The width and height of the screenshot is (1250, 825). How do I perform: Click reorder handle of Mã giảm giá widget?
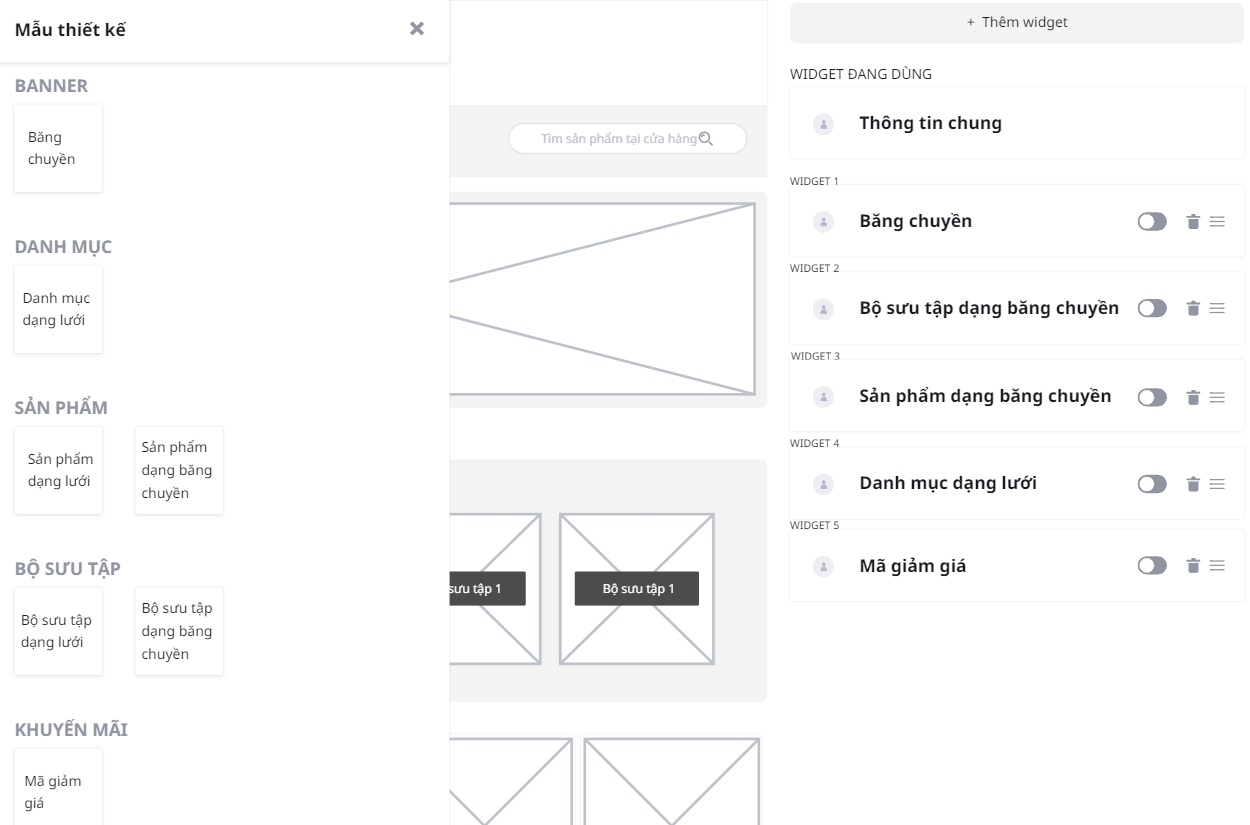point(1217,566)
